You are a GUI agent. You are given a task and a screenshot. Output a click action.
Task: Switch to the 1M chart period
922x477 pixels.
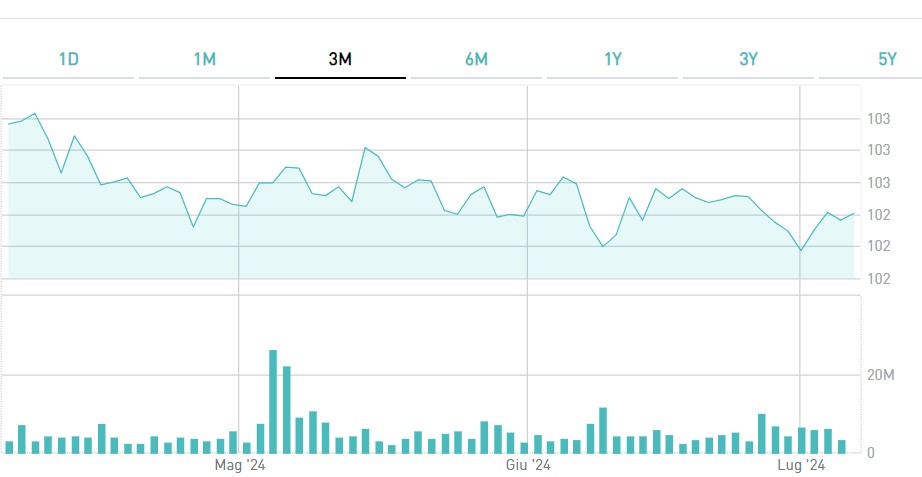coord(204,59)
